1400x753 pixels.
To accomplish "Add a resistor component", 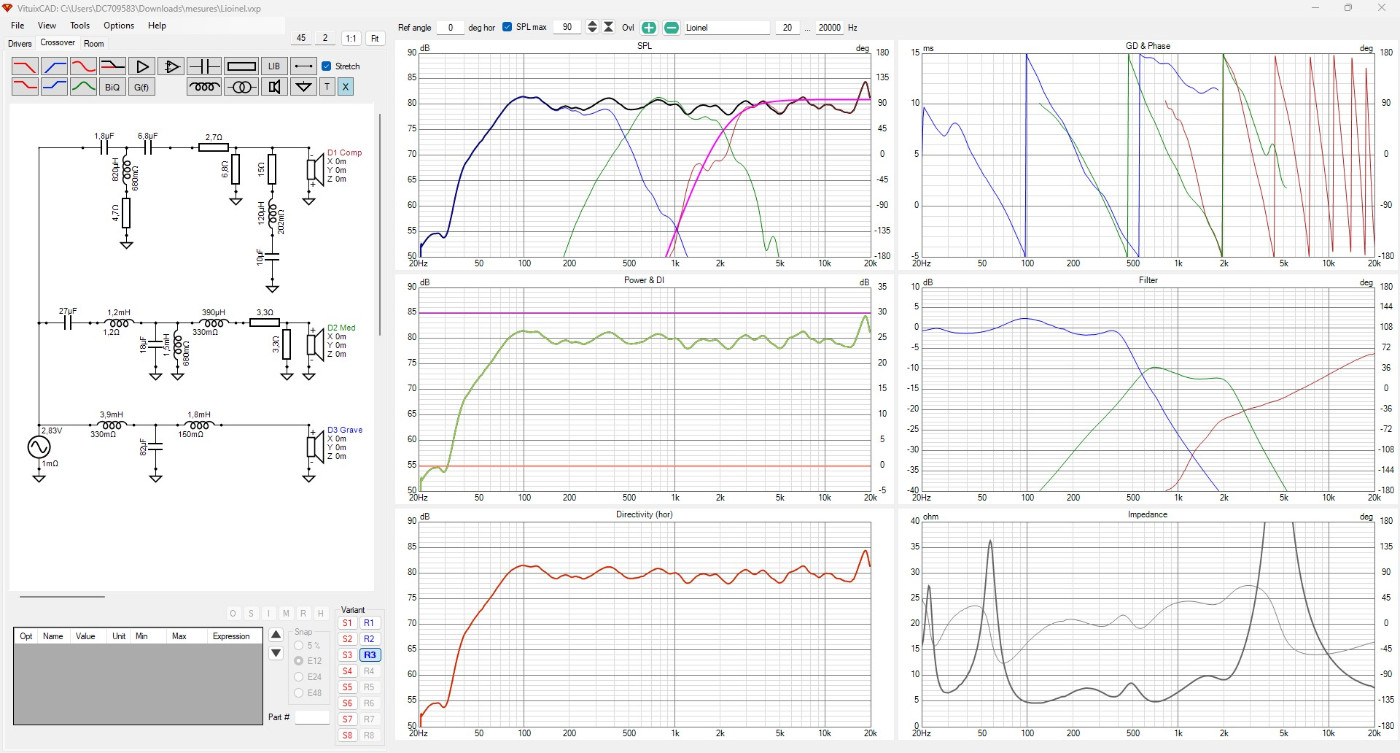I will click(241, 66).
